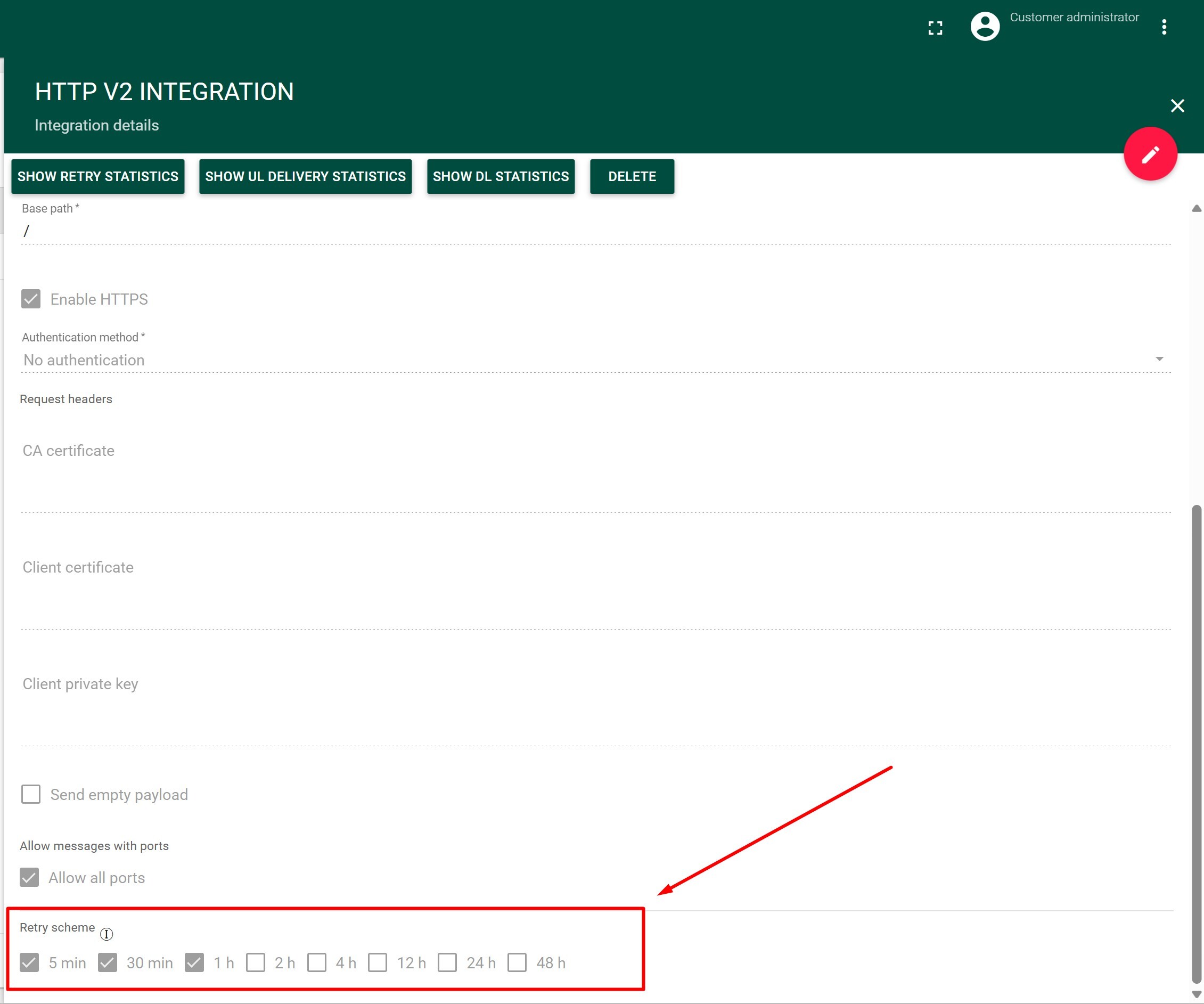Click the red pencil edit button
The width and height of the screenshot is (1204, 1004).
1150,154
